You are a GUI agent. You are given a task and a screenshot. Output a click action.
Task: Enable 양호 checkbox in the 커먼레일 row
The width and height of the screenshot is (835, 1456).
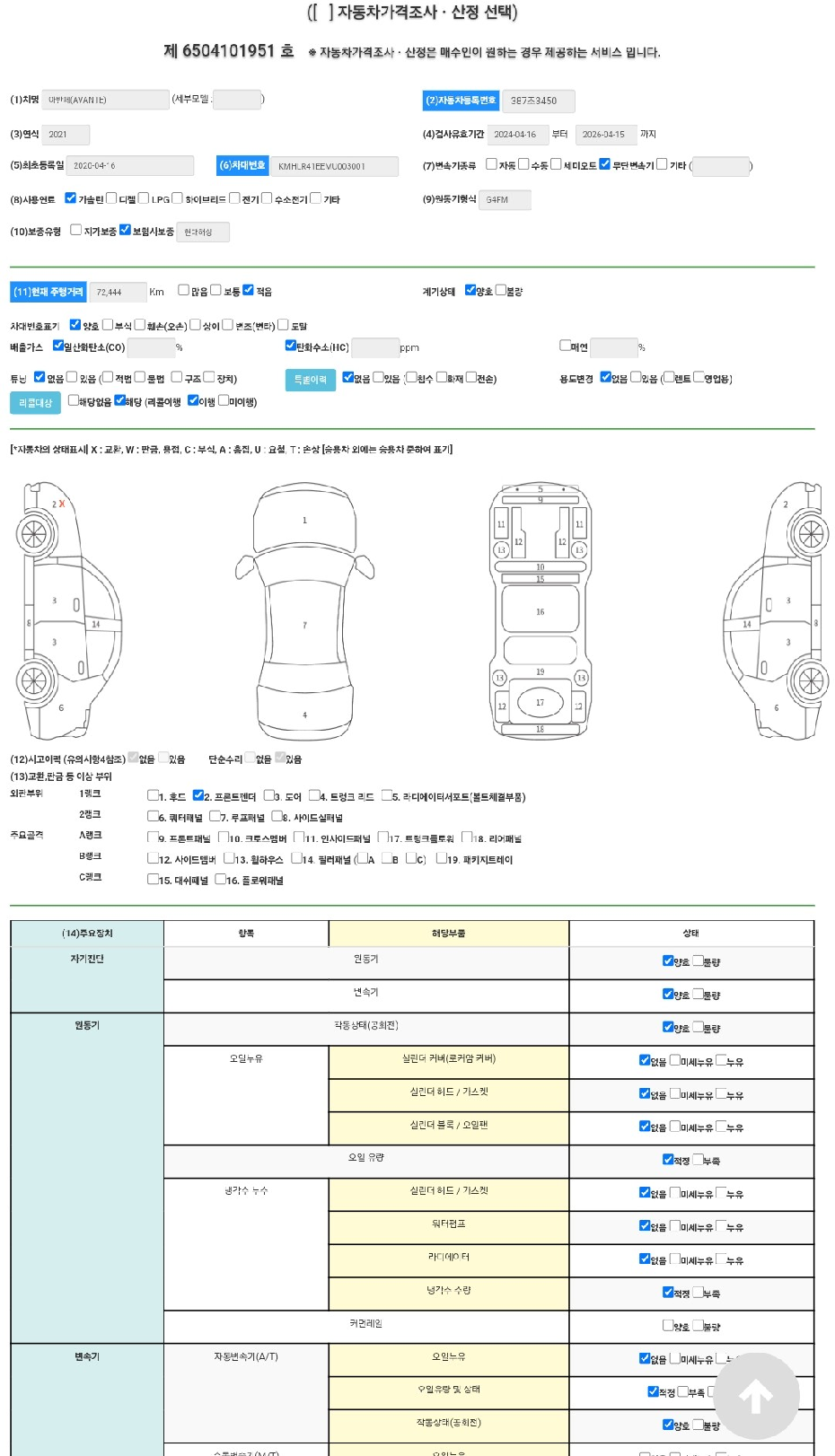click(668, 1325)
